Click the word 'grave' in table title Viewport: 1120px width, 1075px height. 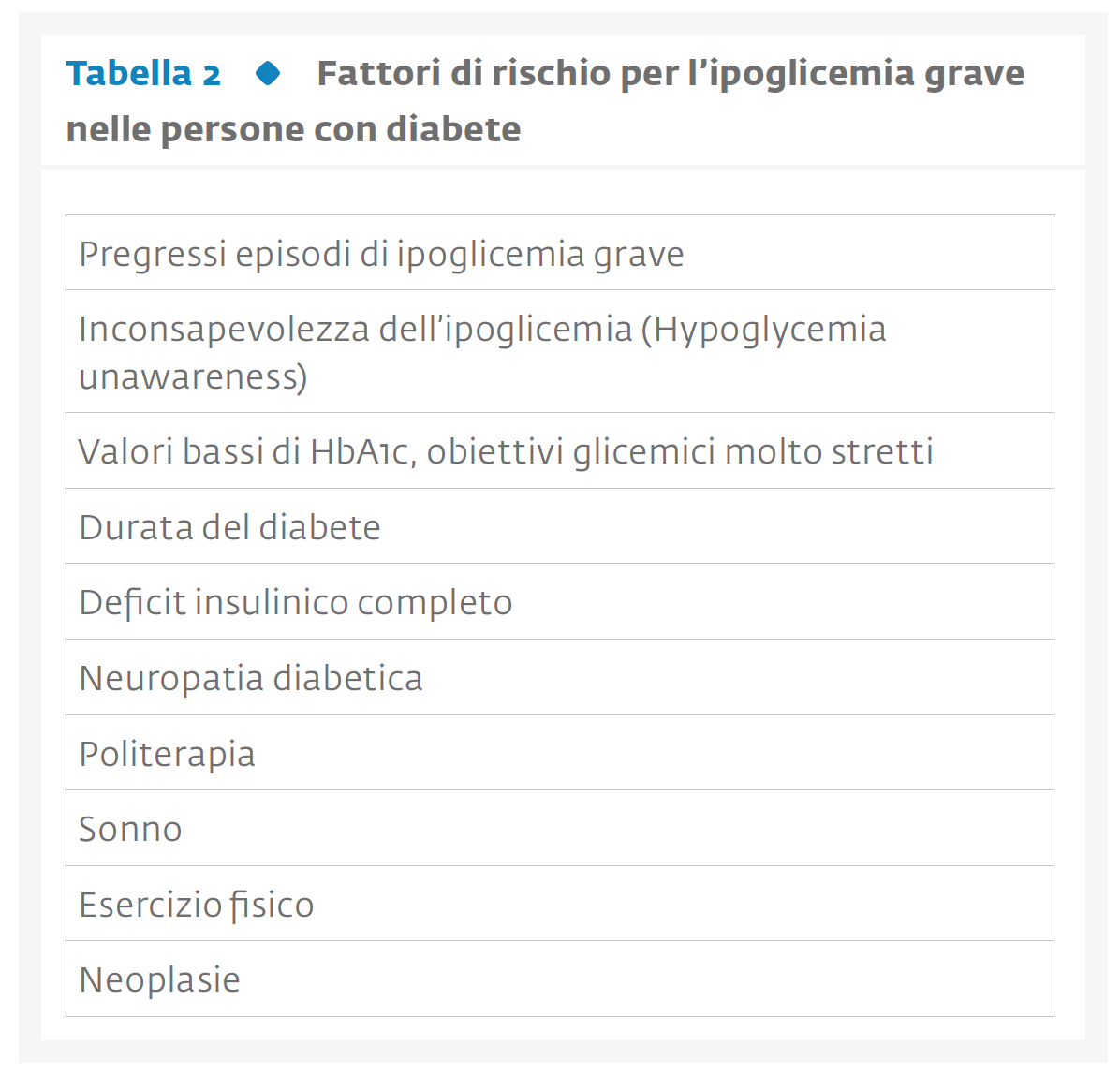pyautogui.click(x=974, y=74)
